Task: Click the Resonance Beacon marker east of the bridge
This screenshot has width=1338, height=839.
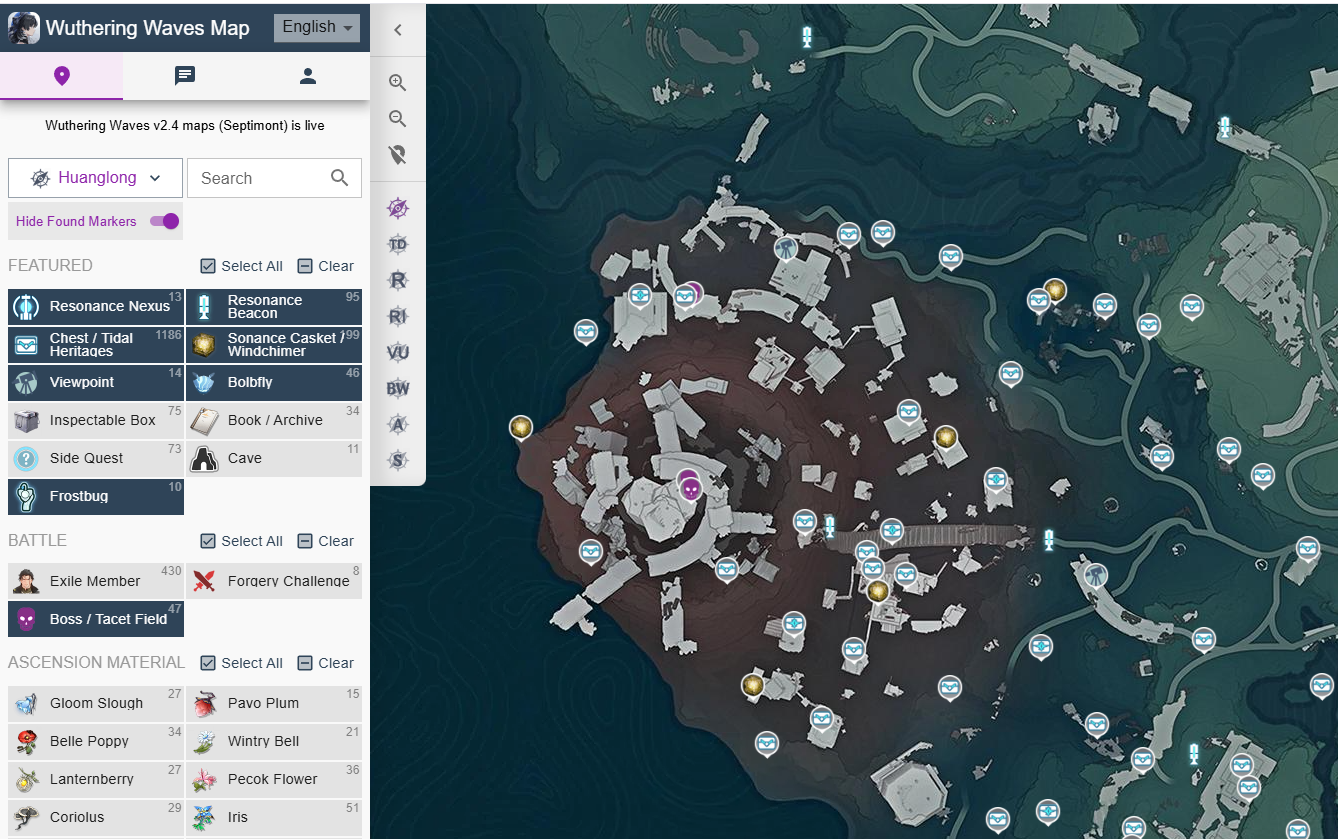Action: [x=1049, y=540]
